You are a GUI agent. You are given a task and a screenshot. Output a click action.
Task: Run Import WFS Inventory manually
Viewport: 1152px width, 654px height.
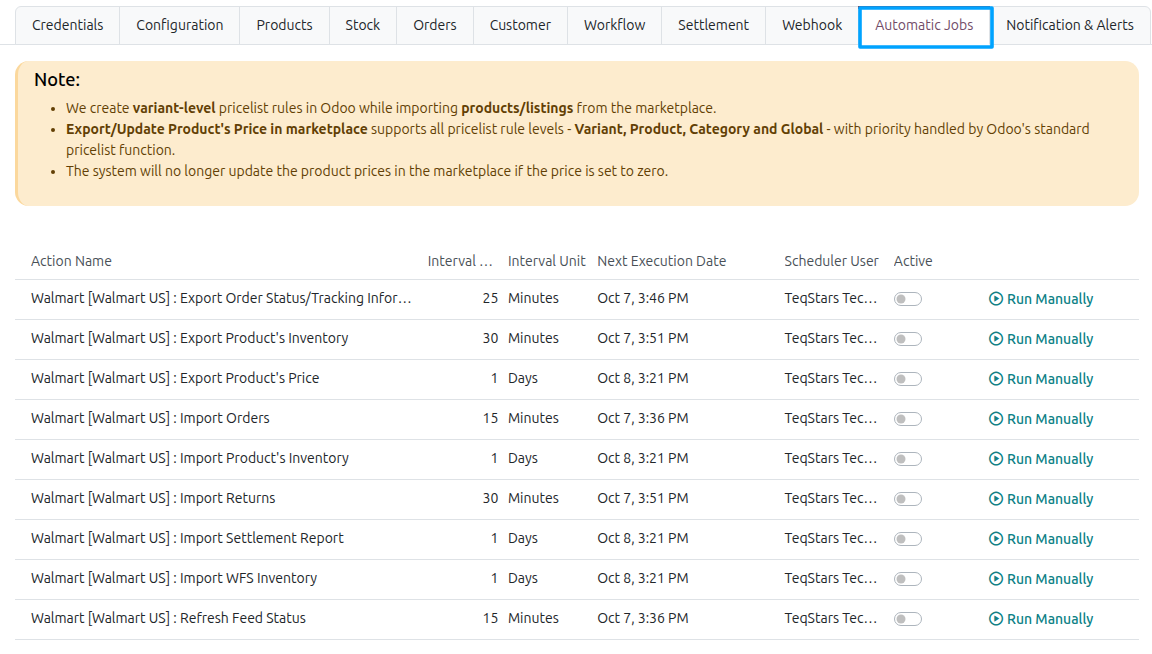click(x=1041, y=579)
